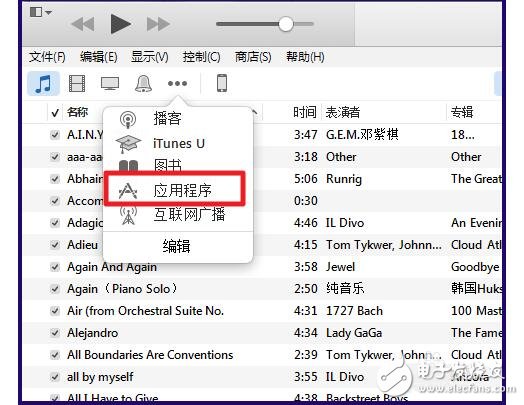Uncheck the all by myself checkbox

click(55, 377)
